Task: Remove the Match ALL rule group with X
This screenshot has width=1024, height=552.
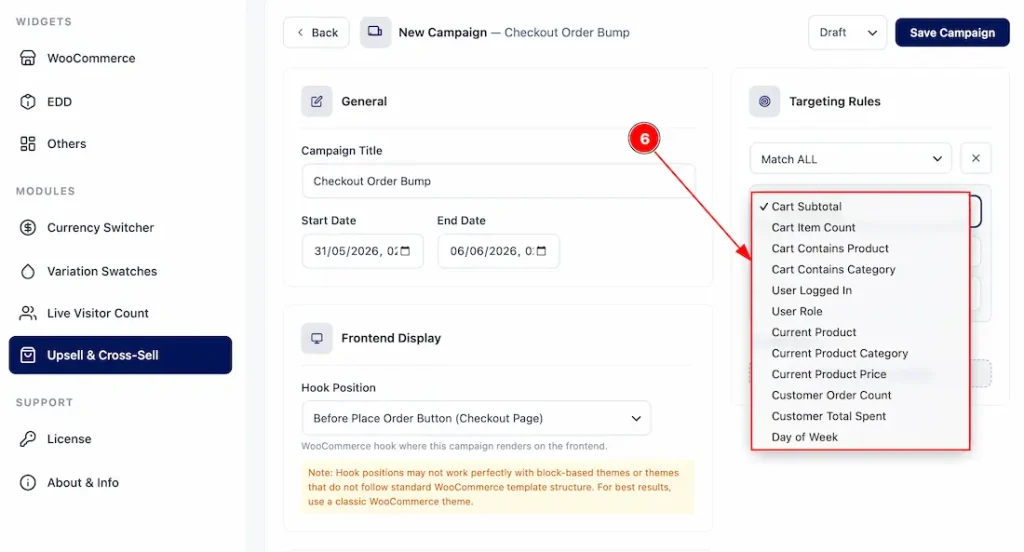Action: tap(976, 158)
